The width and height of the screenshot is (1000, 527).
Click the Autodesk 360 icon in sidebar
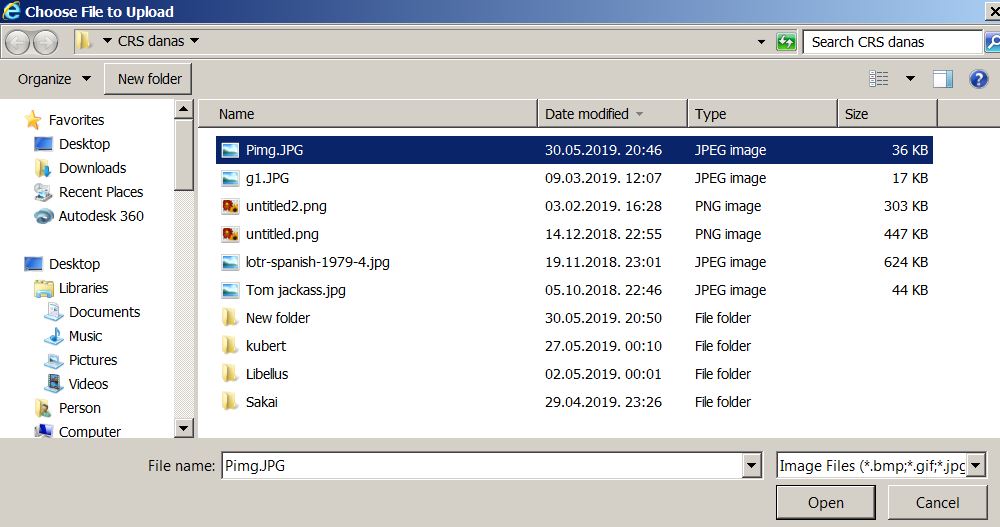coord(43,216)
